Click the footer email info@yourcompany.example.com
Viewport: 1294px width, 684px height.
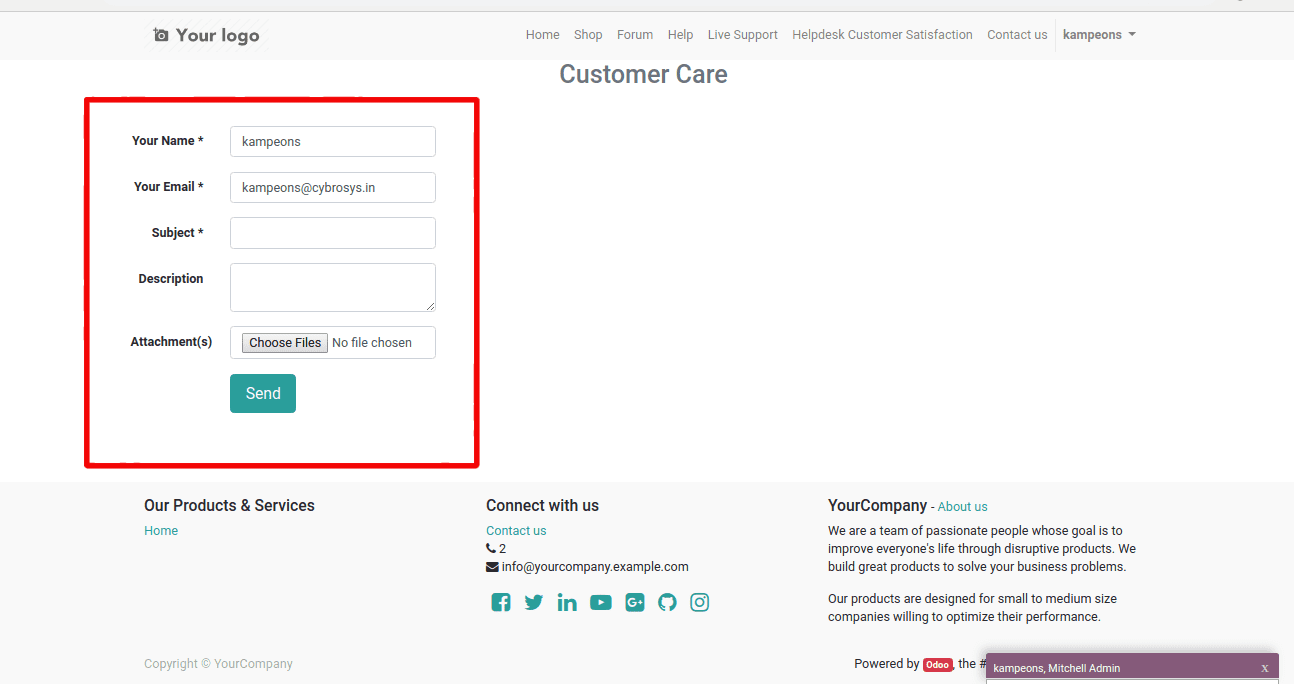(595, 567)
